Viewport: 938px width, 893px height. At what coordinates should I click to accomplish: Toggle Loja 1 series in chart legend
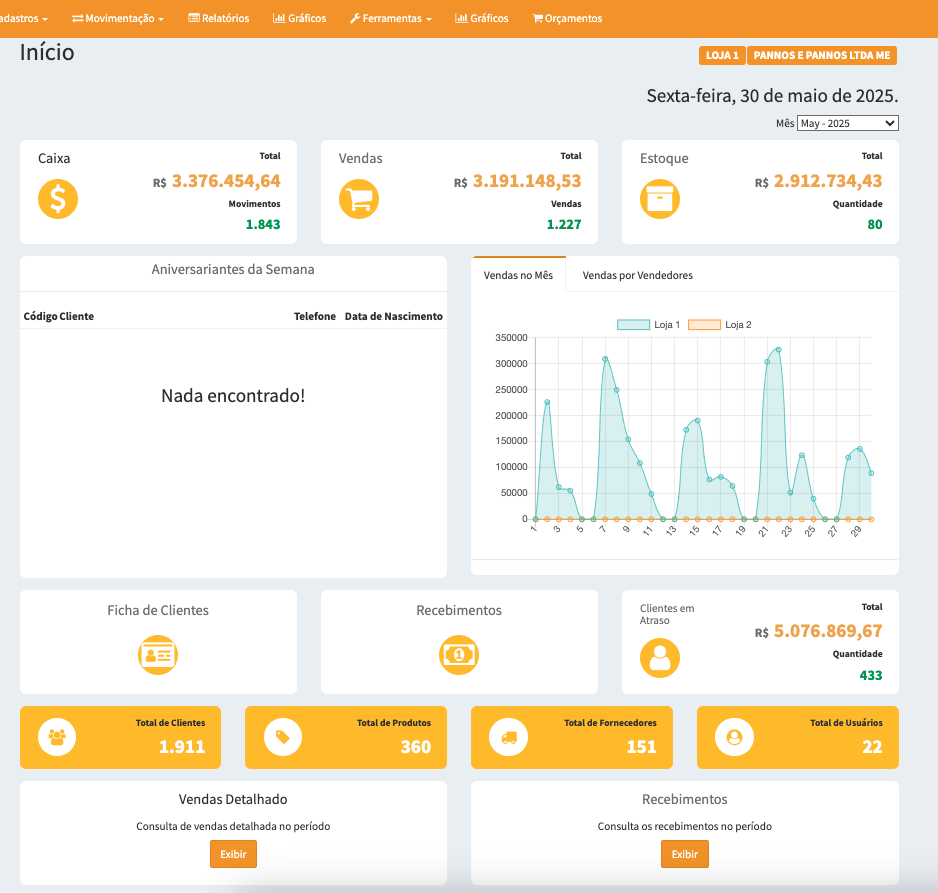click(649, 325)
